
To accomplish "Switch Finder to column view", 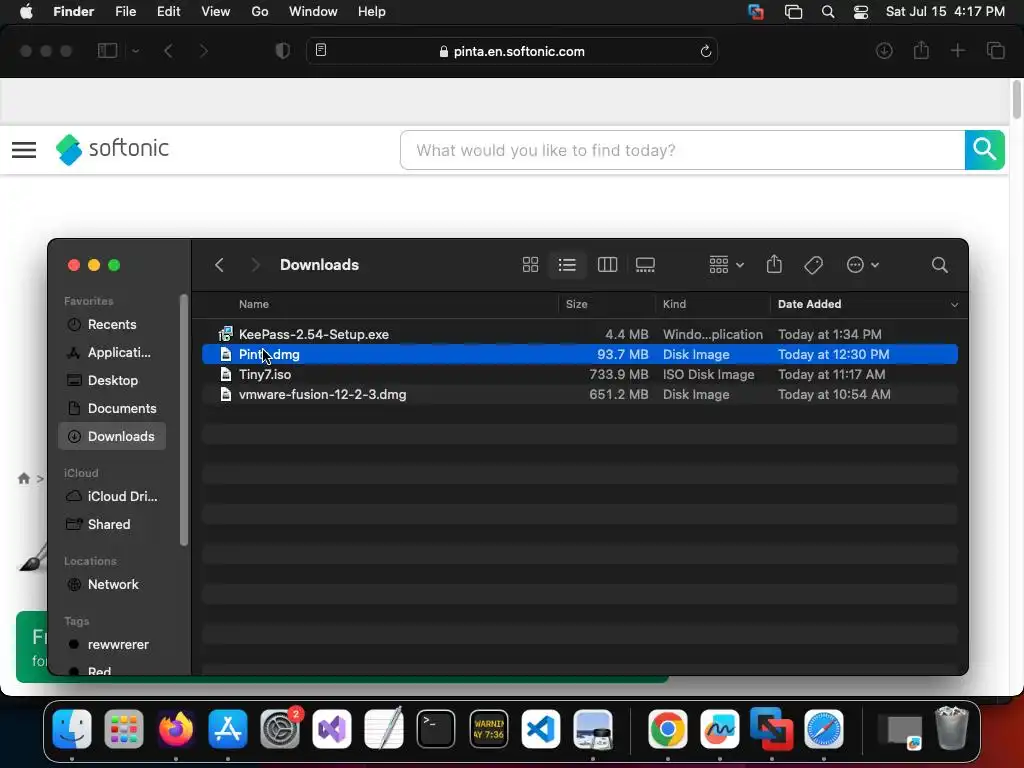I will click(x=607, y=264).
